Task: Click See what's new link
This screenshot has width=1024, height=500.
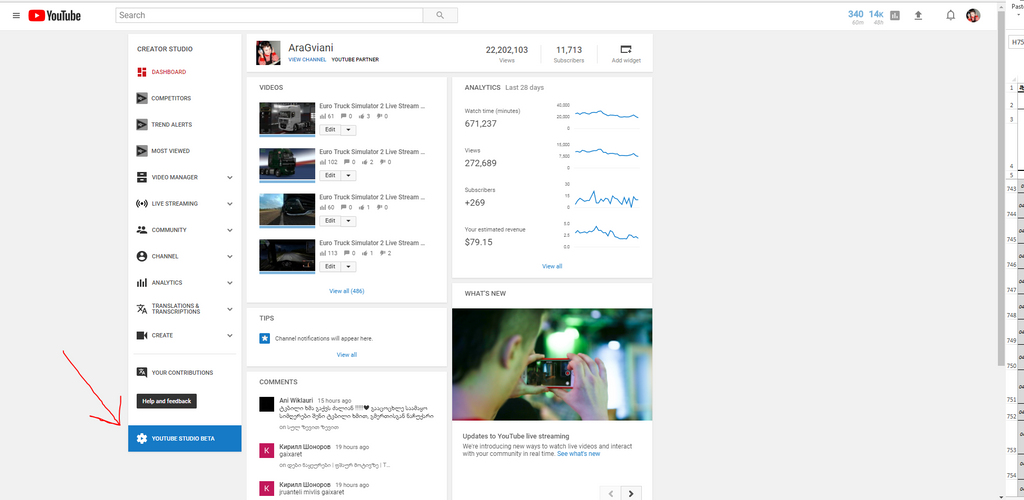Action: pos(579,454)
